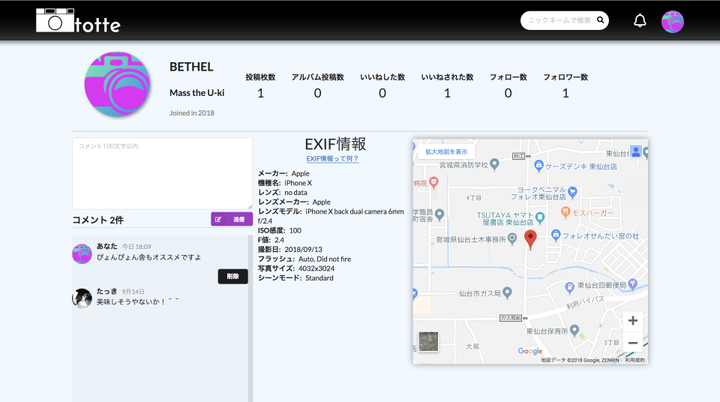Click the search magnifier icon

[x=600, y=20]
